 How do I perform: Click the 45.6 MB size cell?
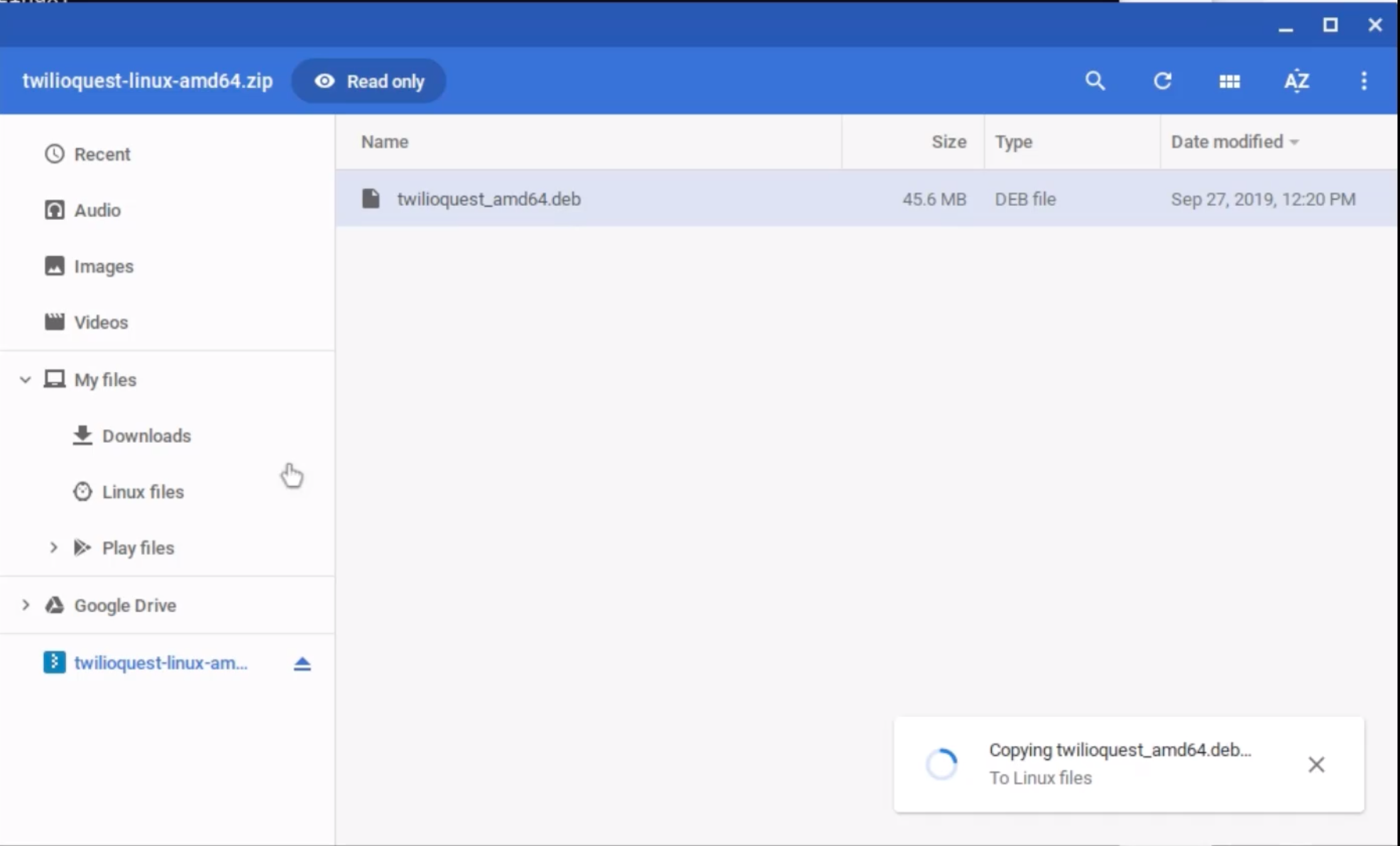[934, 199]
